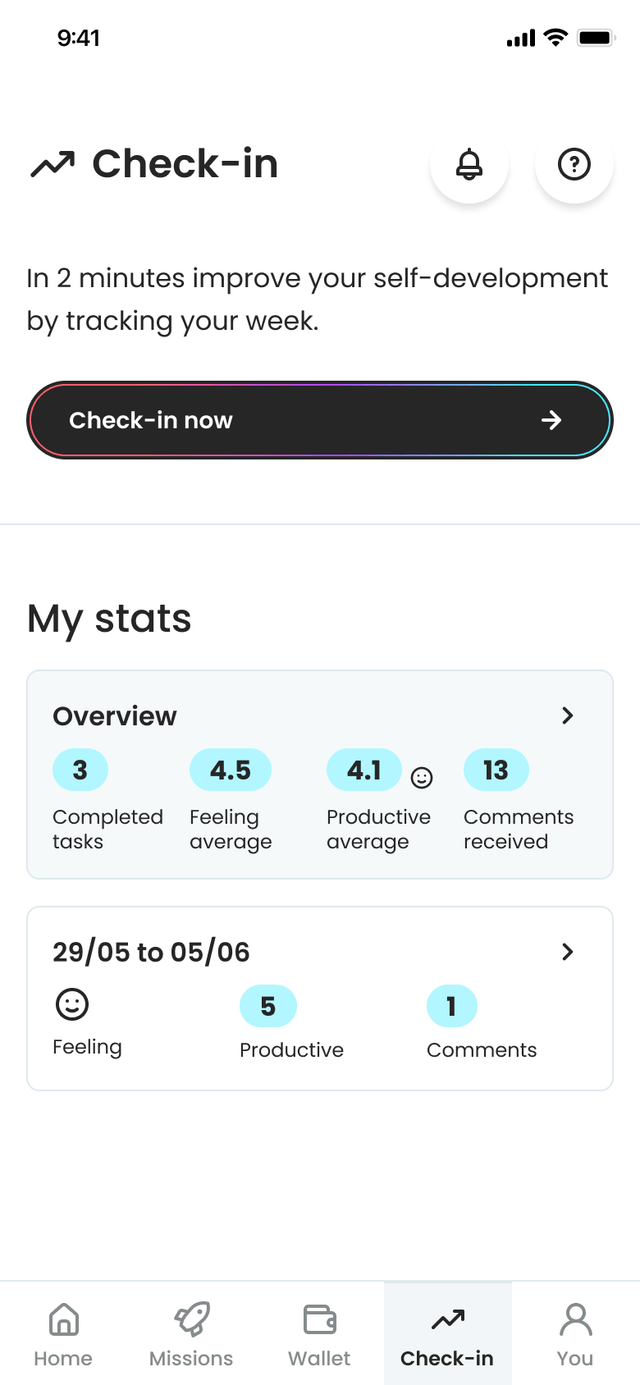
Task: Tap the smiley icon next to Productive average
Action: point(422,777)
